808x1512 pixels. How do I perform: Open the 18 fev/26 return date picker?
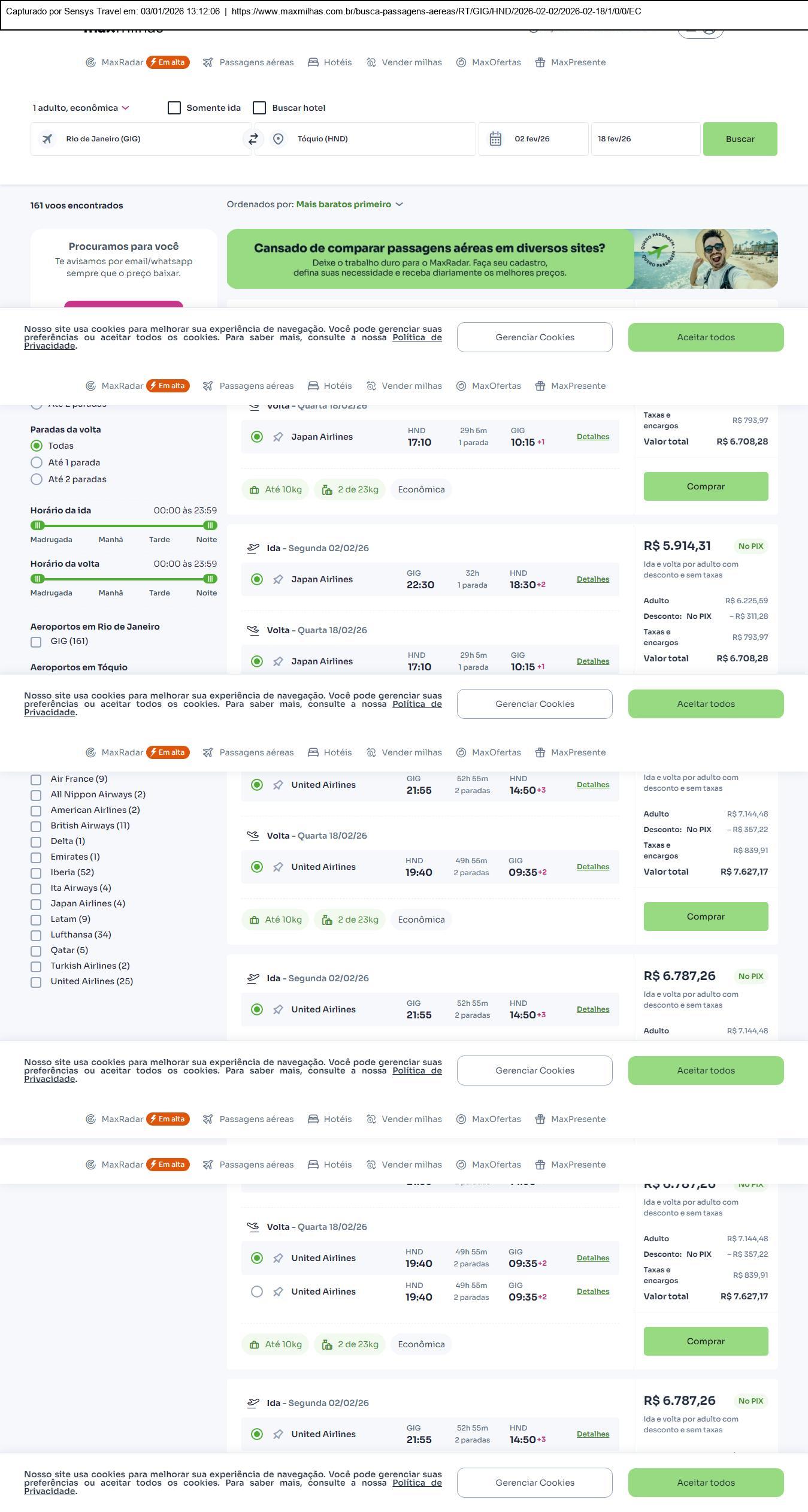[x=645, y=139]
